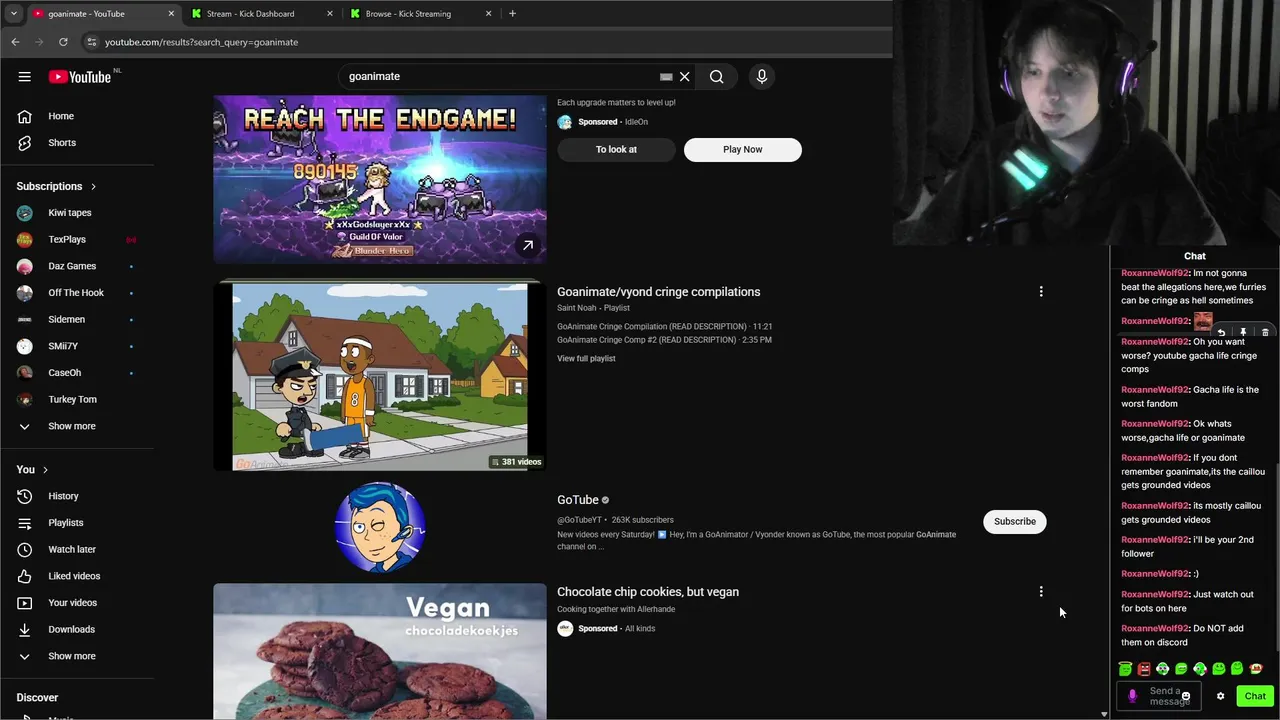Open Chocolate chip cookies, but vegan ad
Image resolution: width=1280 pixels, height=720 pixels.
(x=648, y=592)
